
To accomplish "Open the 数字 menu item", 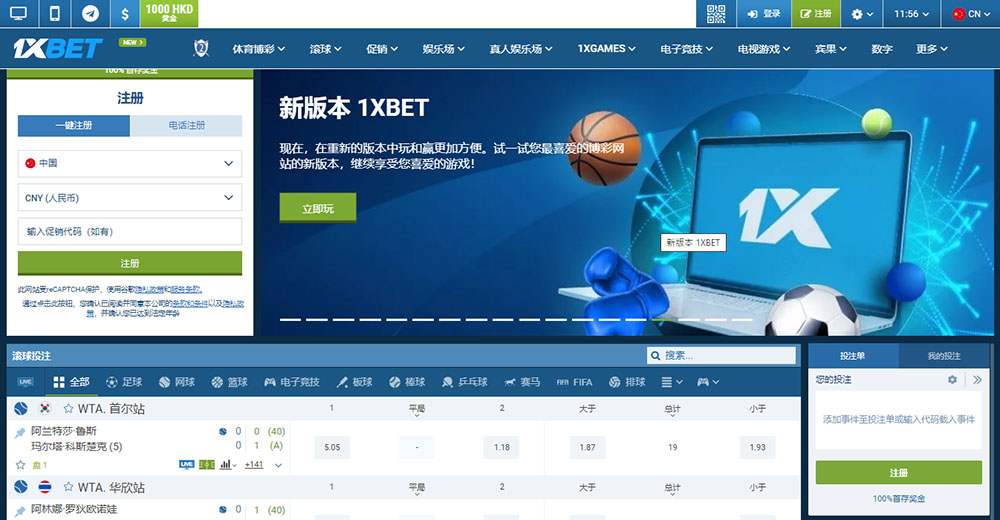I will click(x=881, y=48).
